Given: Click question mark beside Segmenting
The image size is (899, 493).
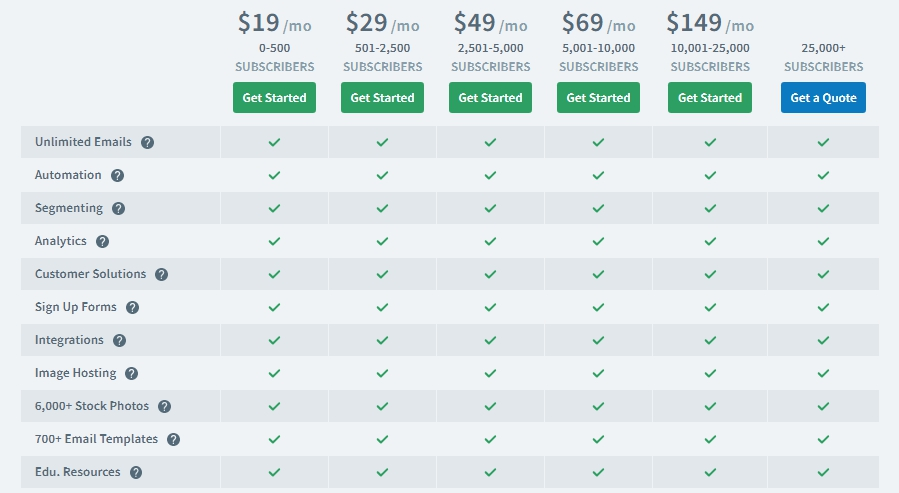Looking at the screenshot, I should tap(119, 208).
